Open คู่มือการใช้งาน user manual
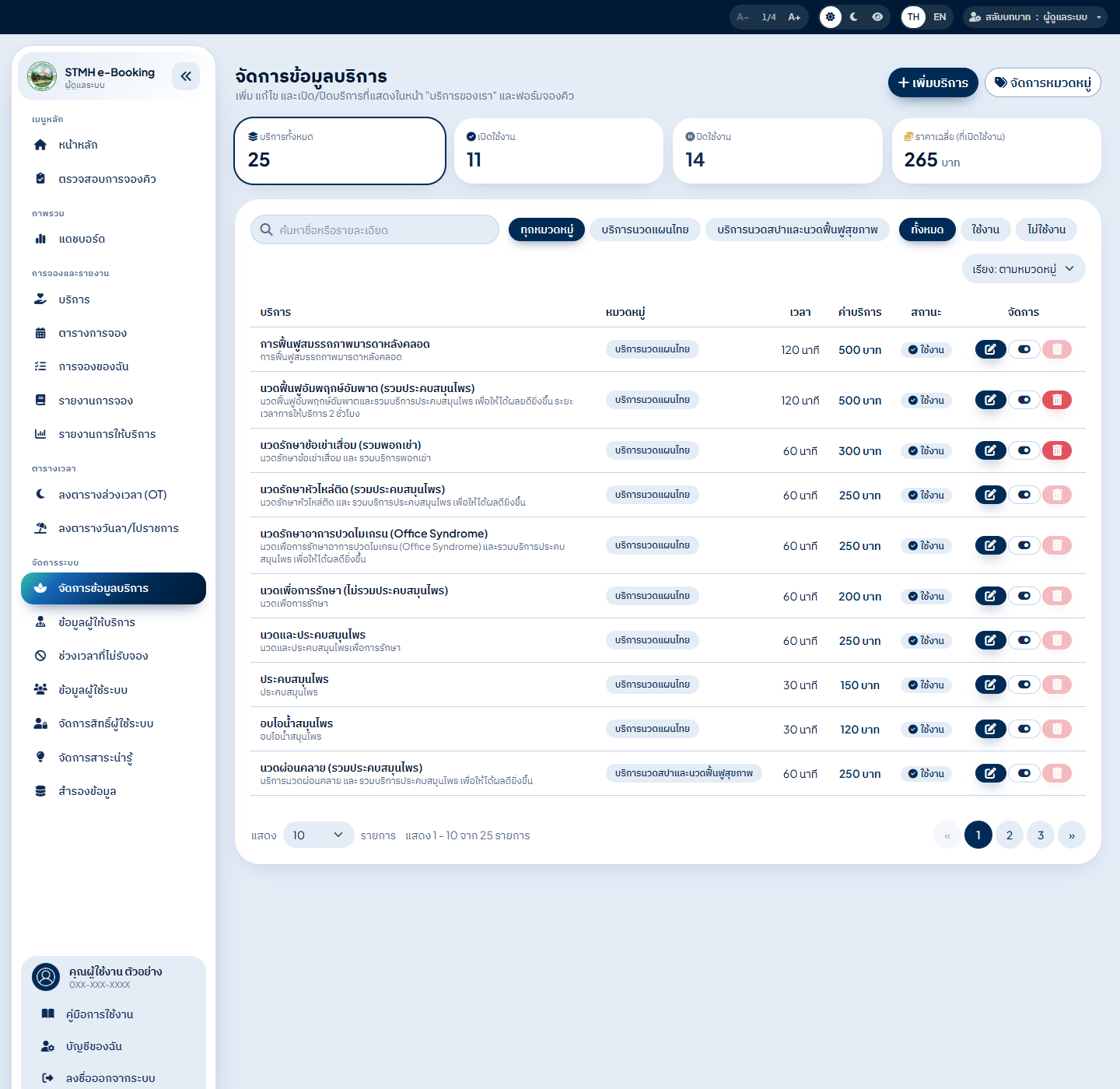This screenshot has height=1089, width=1120. click(x=114, y=1014)
